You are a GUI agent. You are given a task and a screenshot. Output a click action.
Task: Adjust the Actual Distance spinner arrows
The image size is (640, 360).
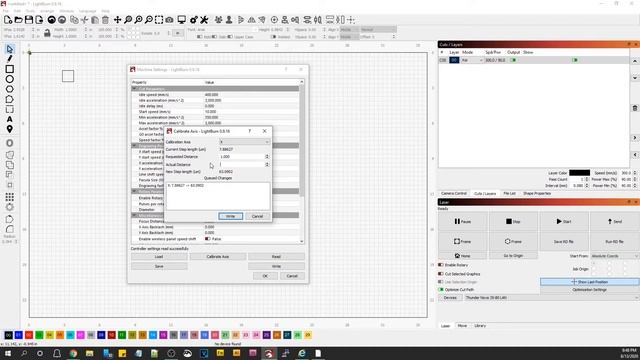pos(267,164)
